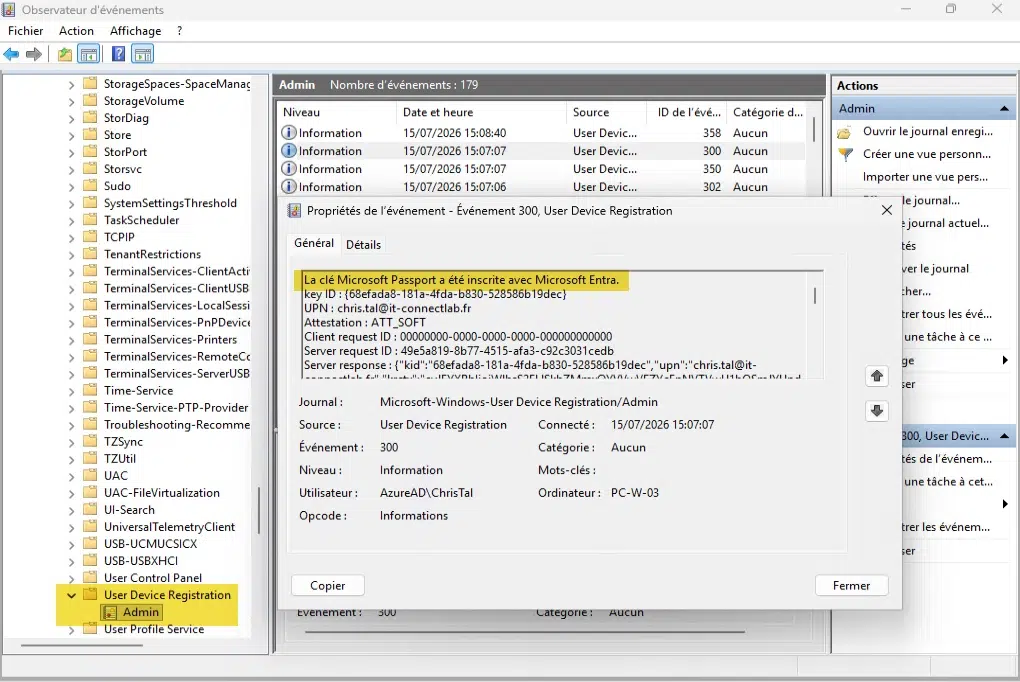Open the Affichage menu
1020x682 pixels.
[x=135, y=31]
